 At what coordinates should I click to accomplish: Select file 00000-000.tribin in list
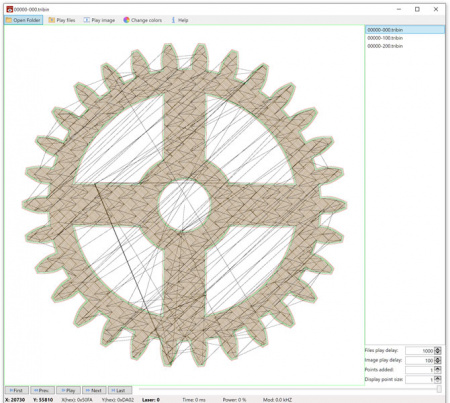click(x=405, y=30)
